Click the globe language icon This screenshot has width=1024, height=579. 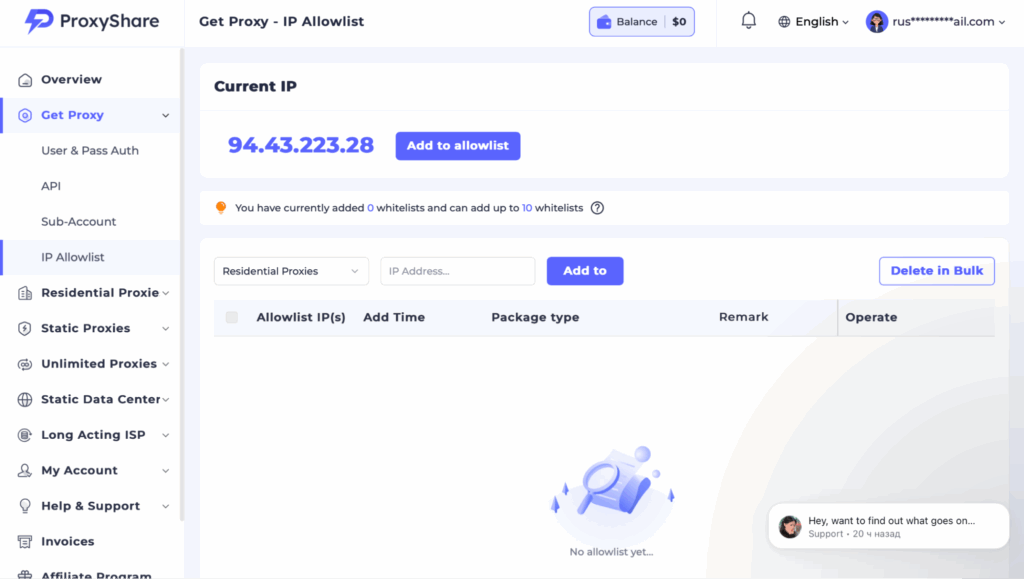784,22
